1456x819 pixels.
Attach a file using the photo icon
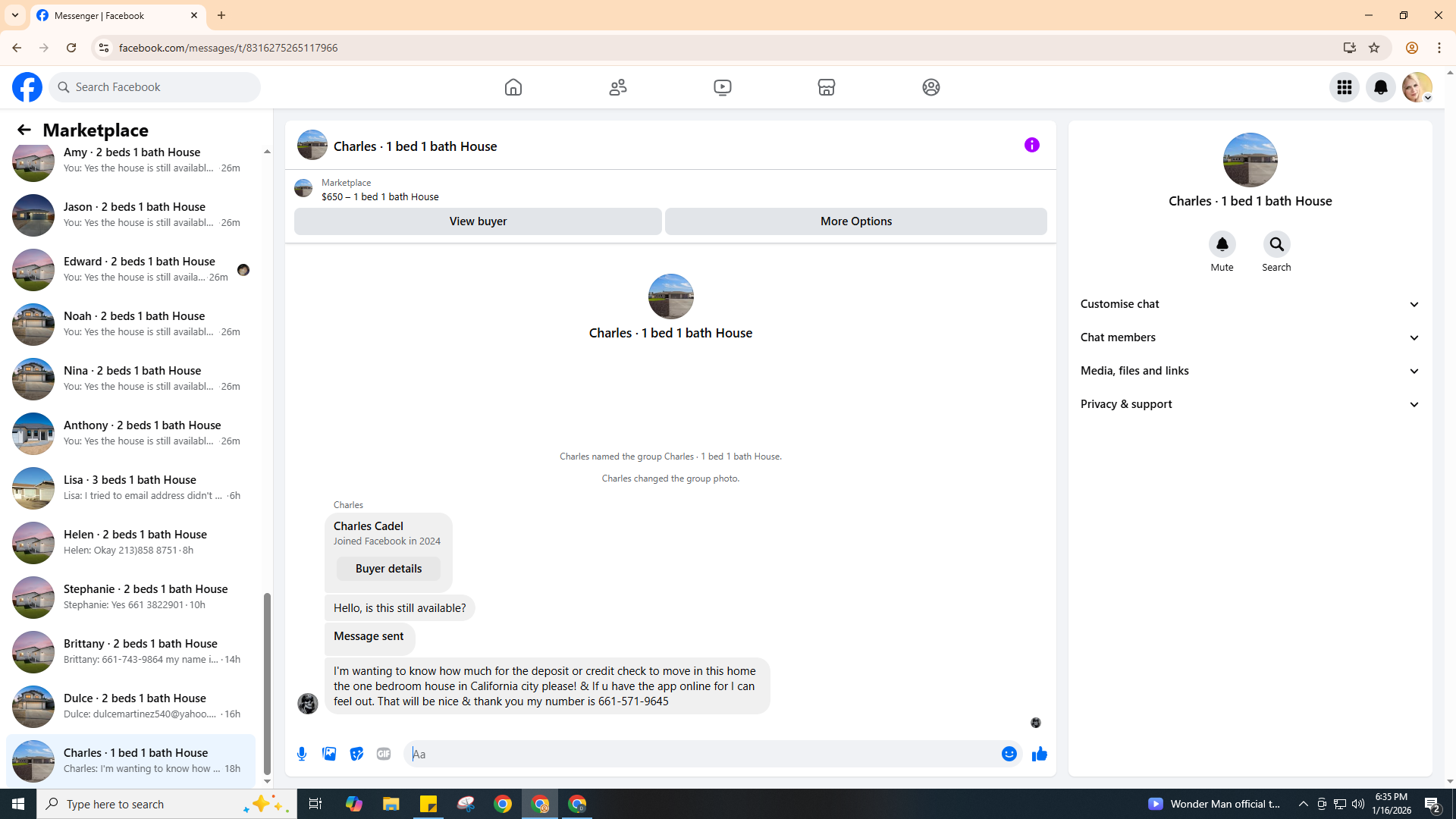(329, 754)
